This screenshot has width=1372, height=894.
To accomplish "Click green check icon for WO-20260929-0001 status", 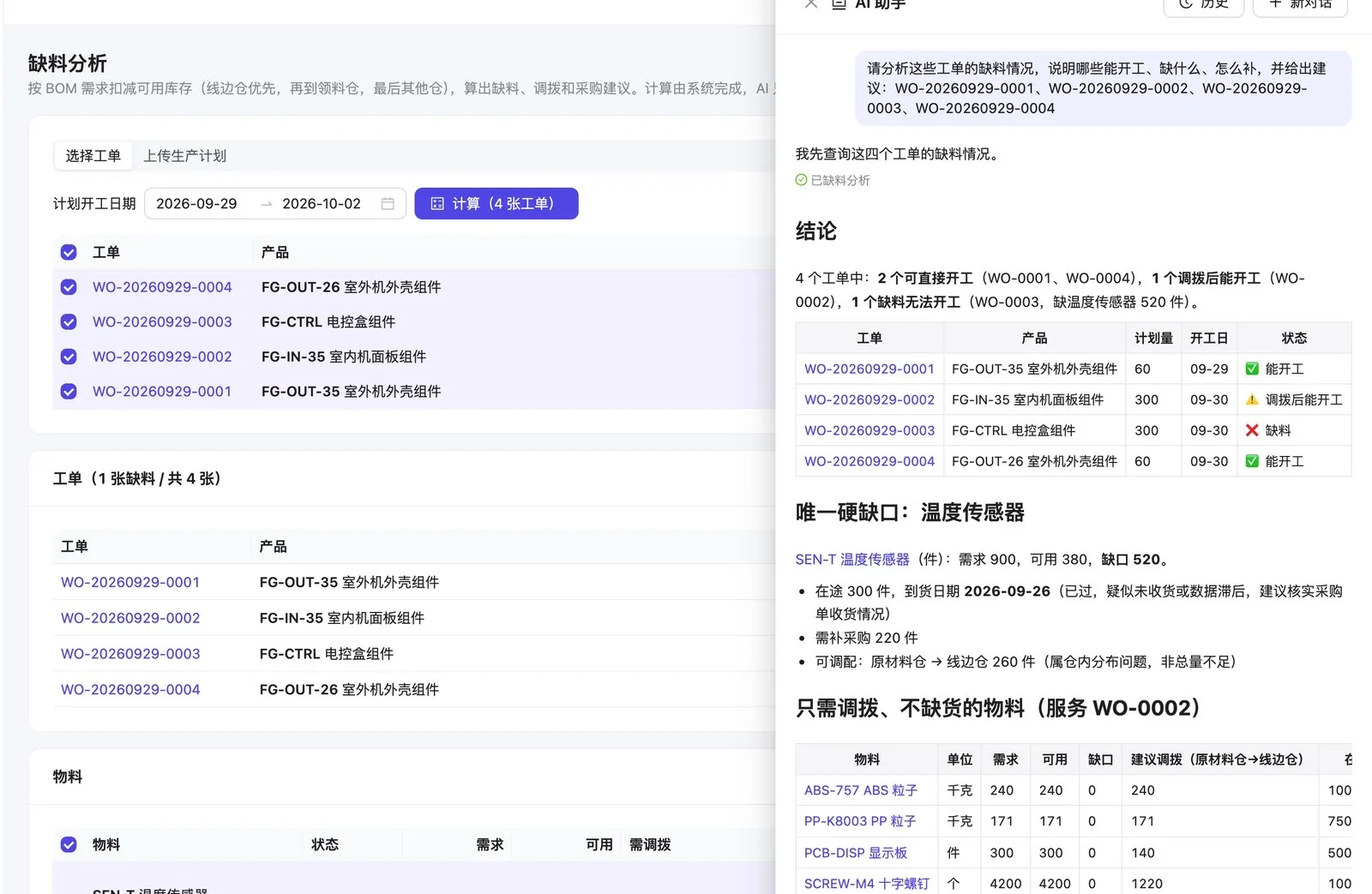I will coord(1252,369).
